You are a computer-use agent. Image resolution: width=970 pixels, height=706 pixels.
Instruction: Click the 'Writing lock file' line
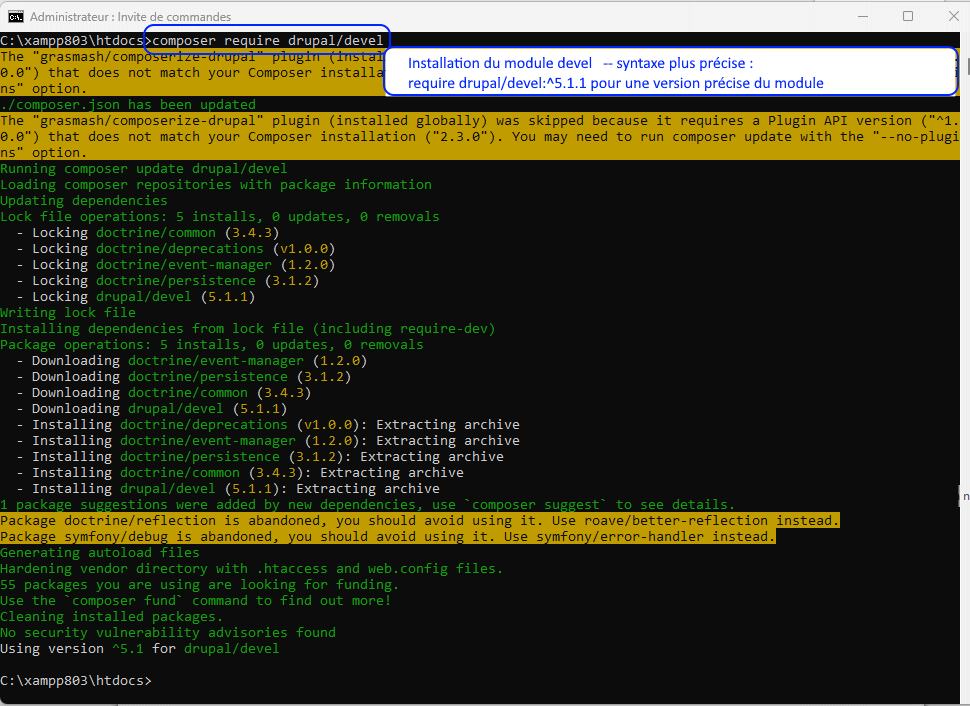(x=68, y=313)
